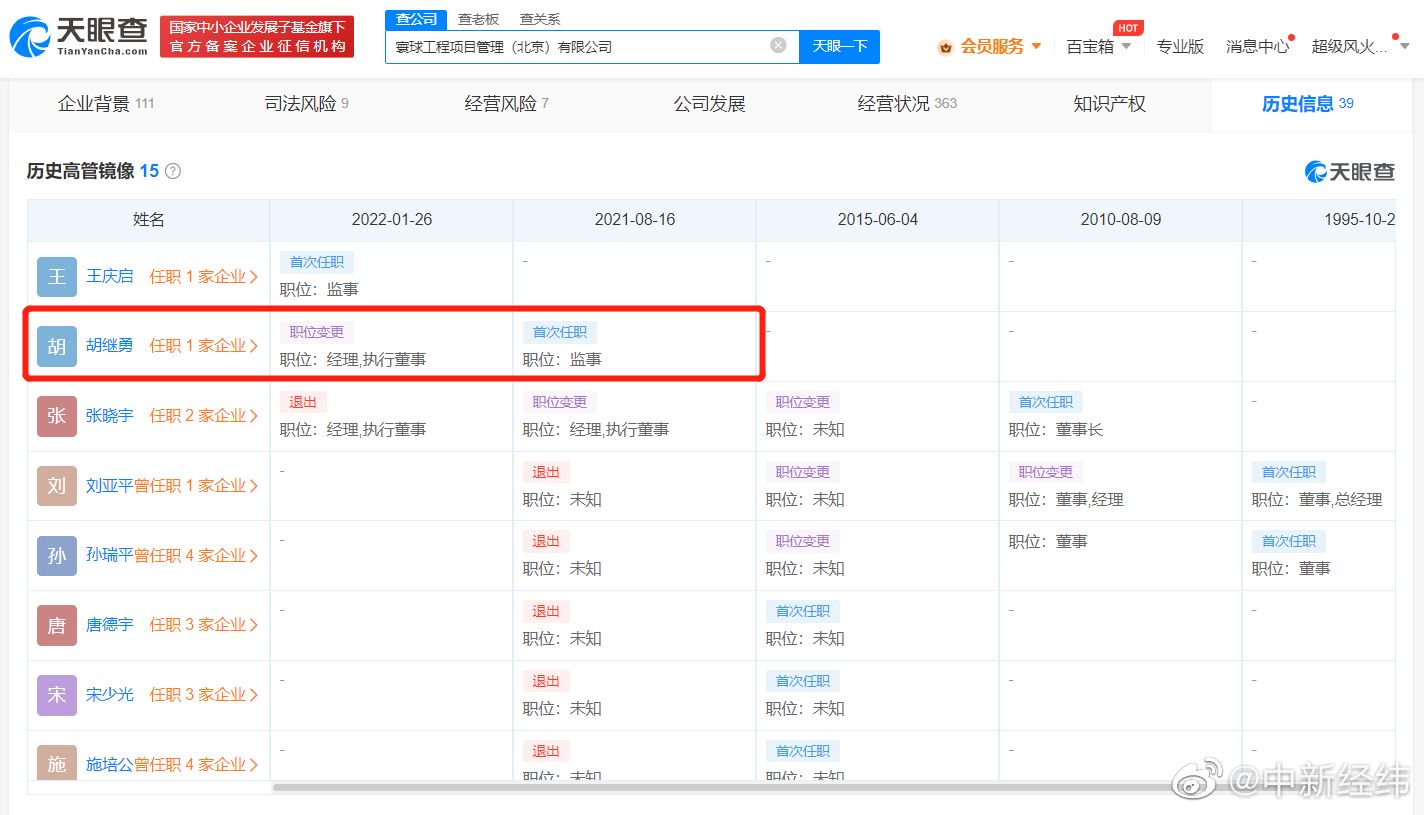1424x815 pixels.
Task: Select the 施 avatar for 施培公
Action: [57, 764]
